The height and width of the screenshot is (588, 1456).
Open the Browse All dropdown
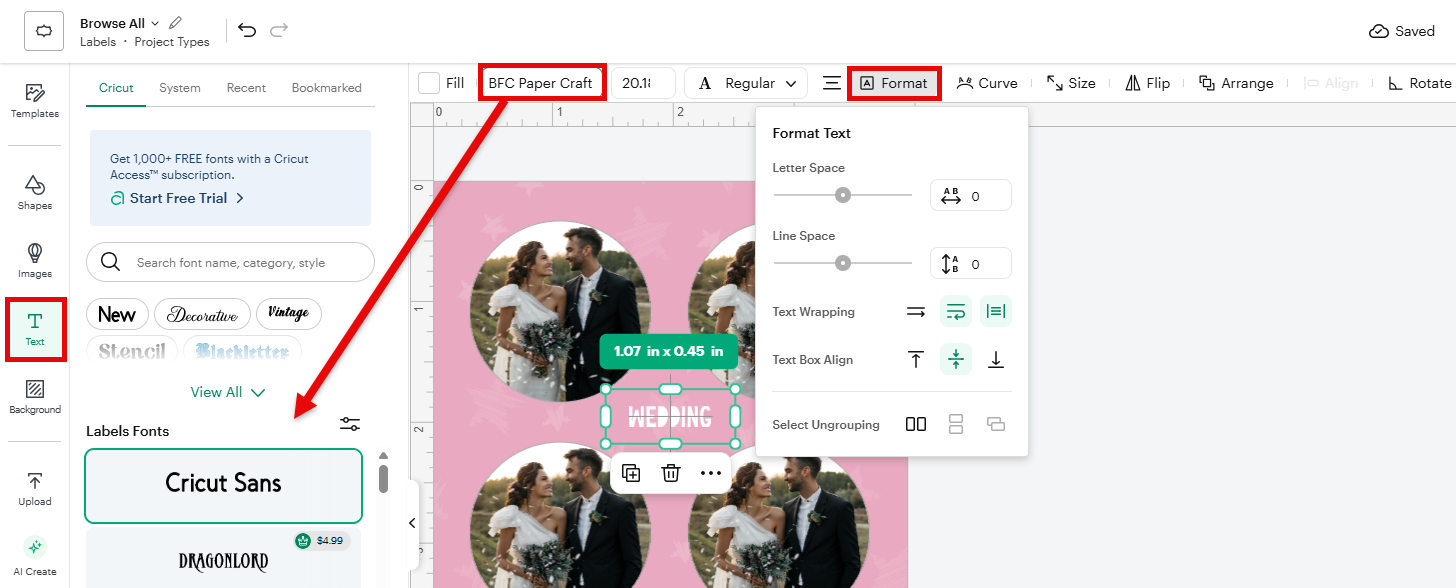pos(119,23)
